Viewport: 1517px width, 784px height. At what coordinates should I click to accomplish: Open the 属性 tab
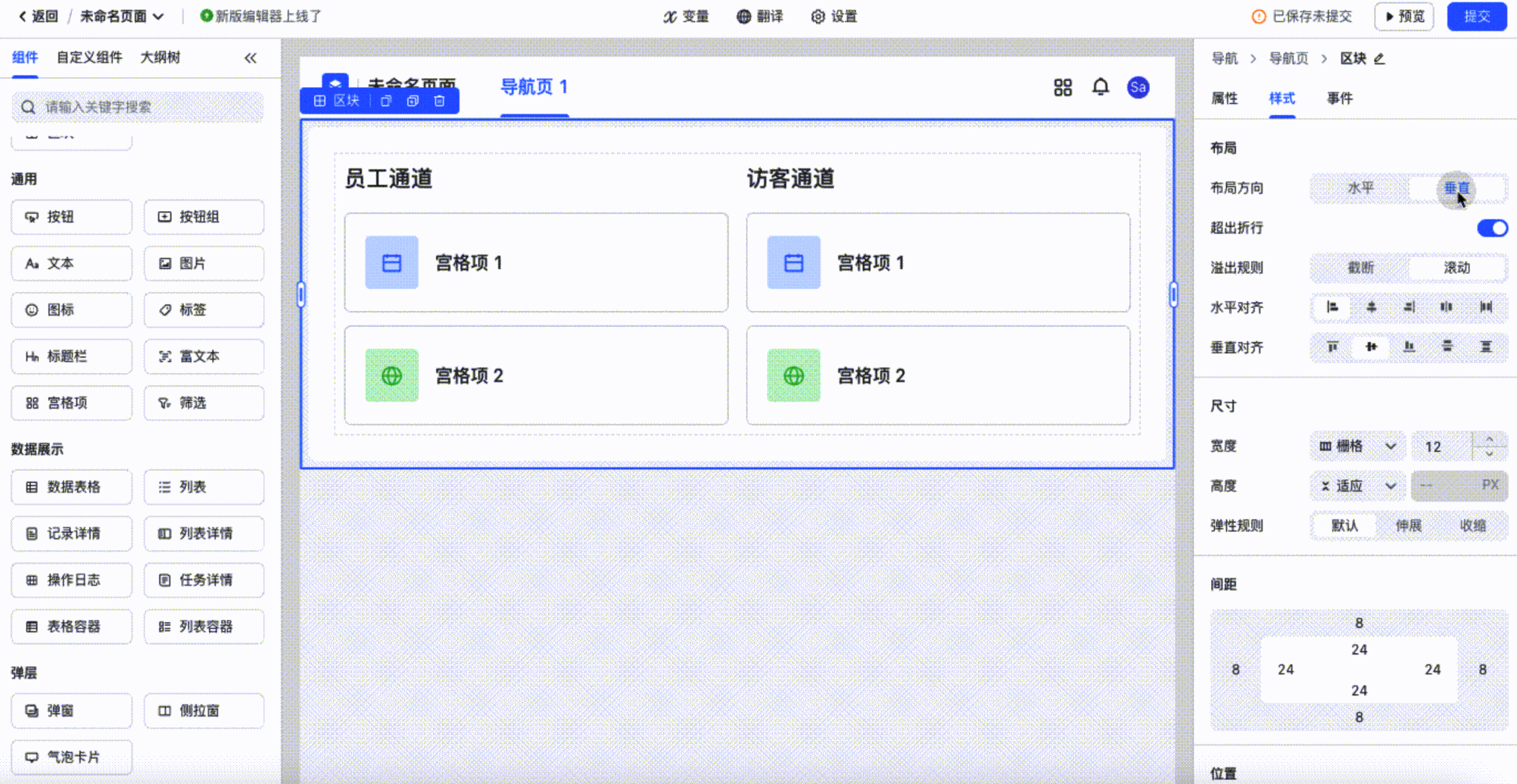1224,98
